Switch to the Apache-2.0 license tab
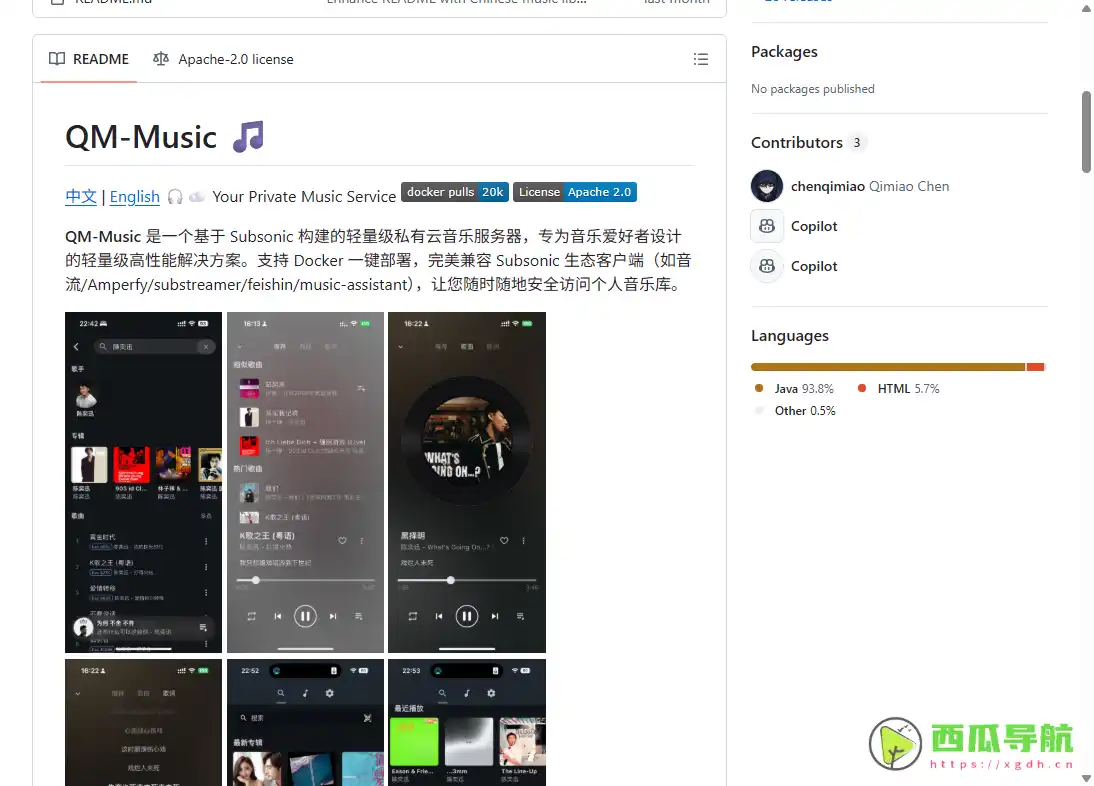1094x786 pixels. pyautogui.click(x=234, y=59)
